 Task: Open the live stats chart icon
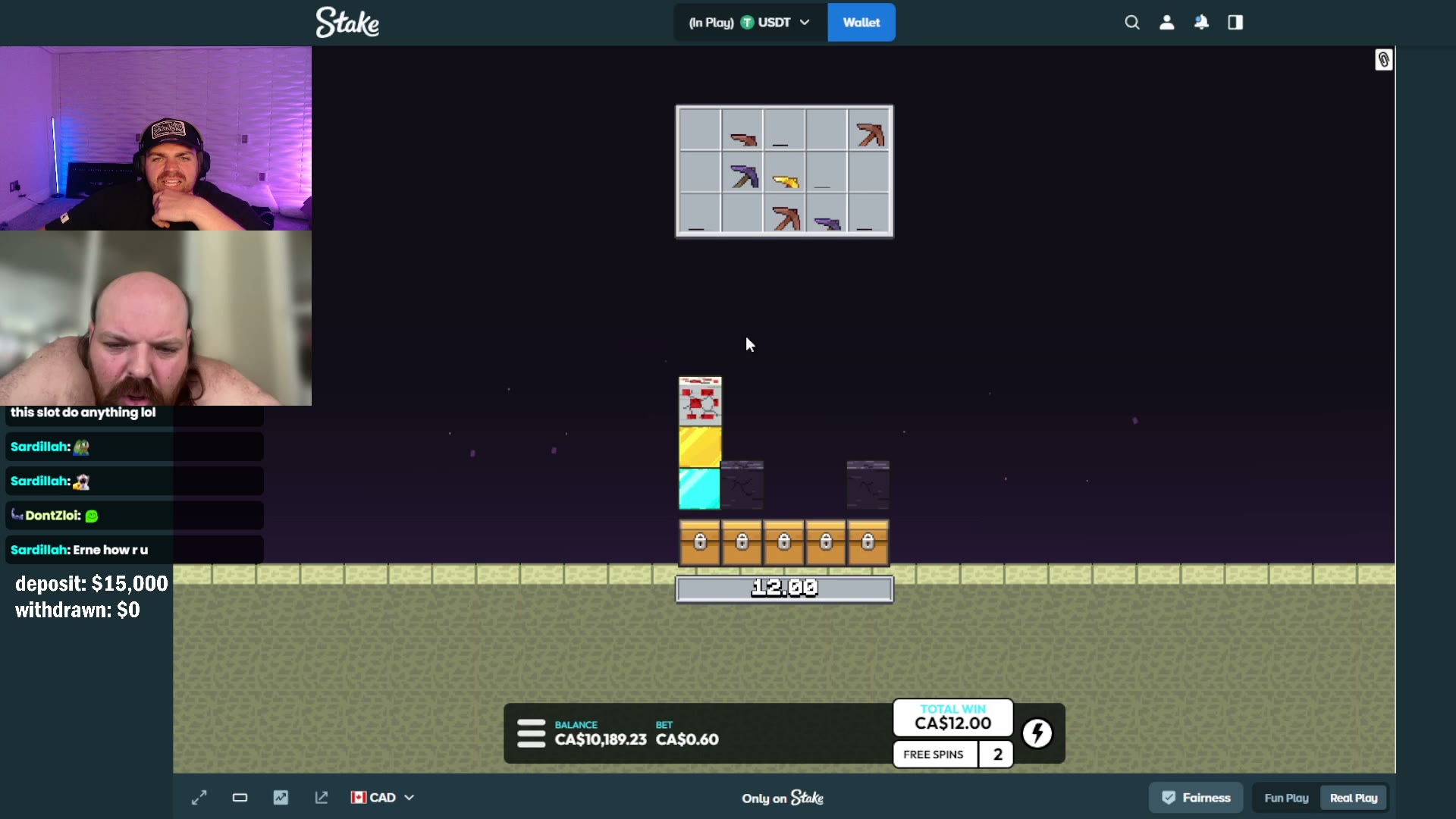click(x=281, y=798)
